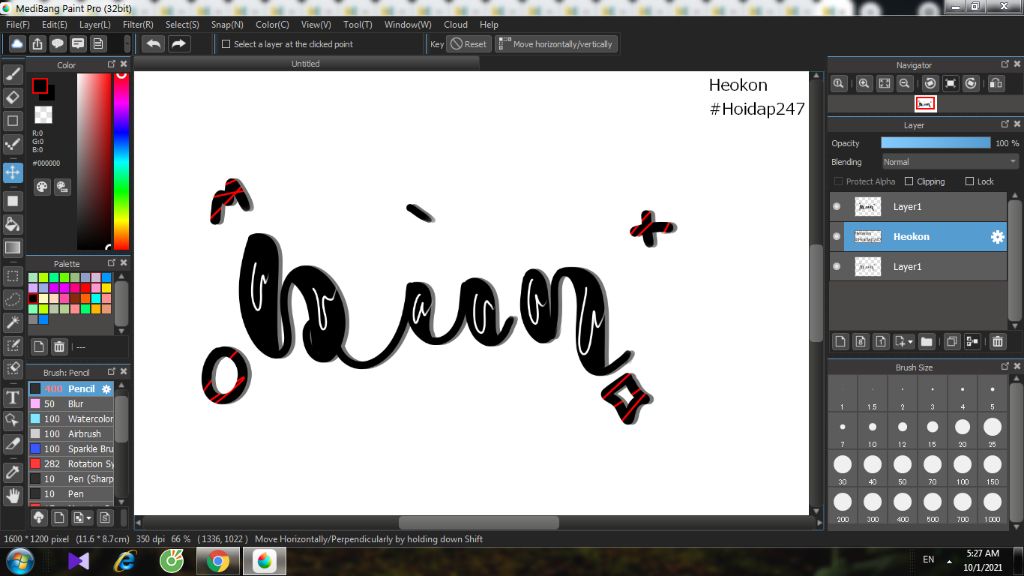Click the Navigator preview thumbnail
The image size is (1024, 576).
click(925, 104)
